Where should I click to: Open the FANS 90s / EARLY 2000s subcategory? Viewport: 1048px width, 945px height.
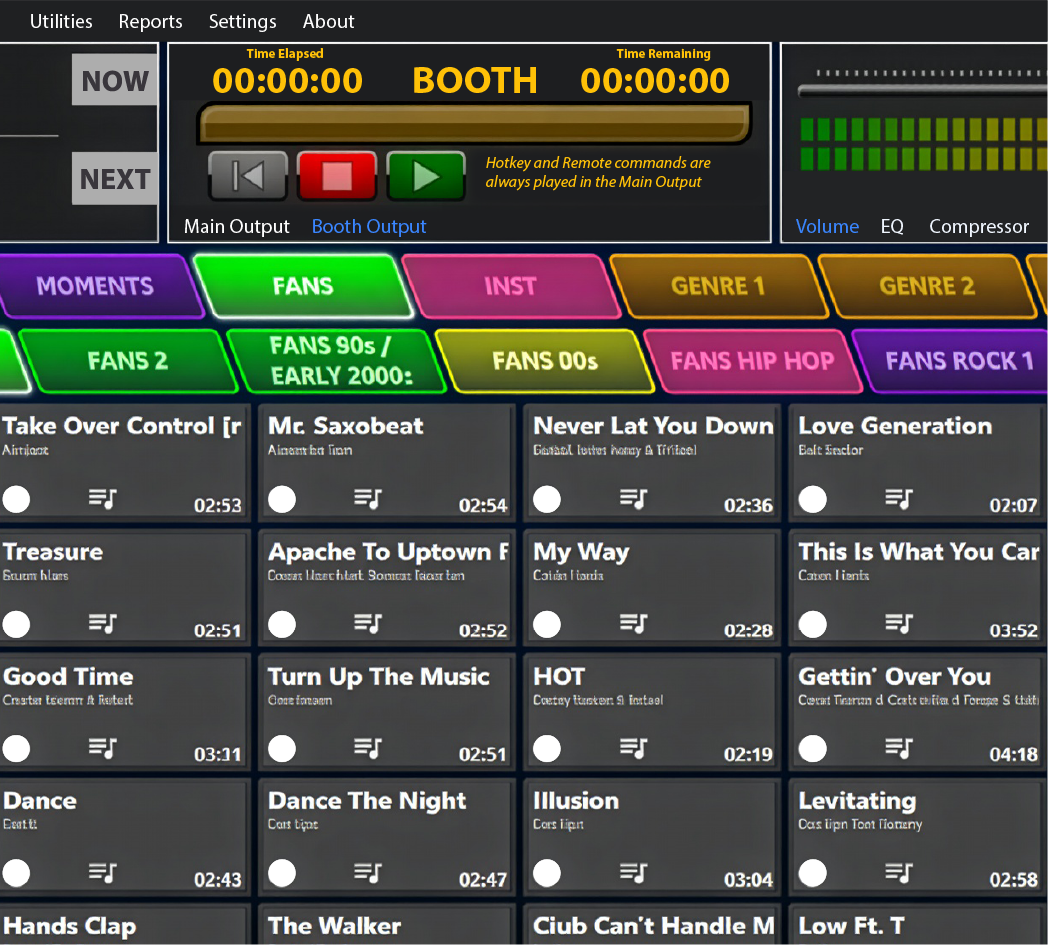(x=336, y=361)
